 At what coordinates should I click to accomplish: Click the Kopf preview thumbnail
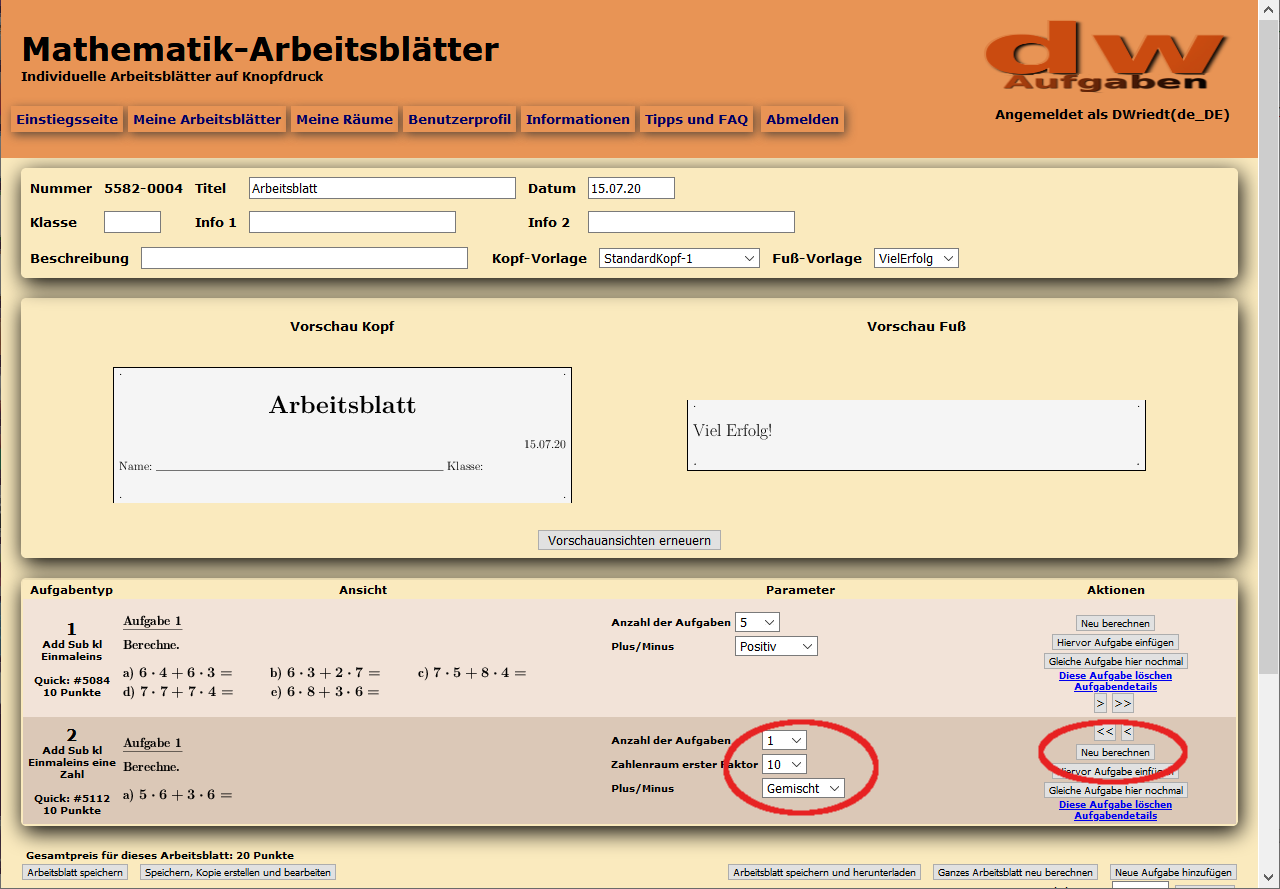click(x=342, y=434)
